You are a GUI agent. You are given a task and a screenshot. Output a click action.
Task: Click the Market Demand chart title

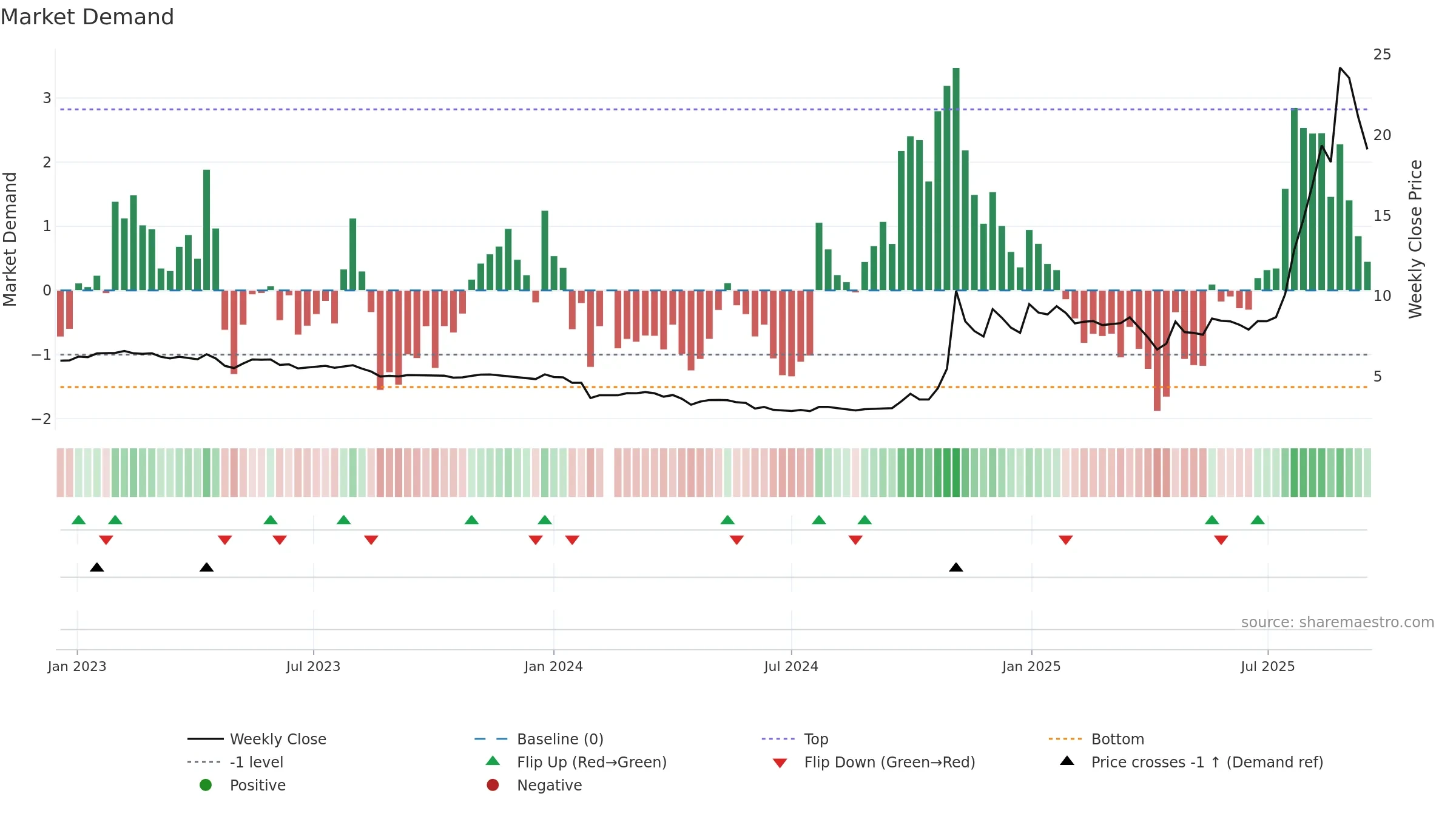(87, 17)
